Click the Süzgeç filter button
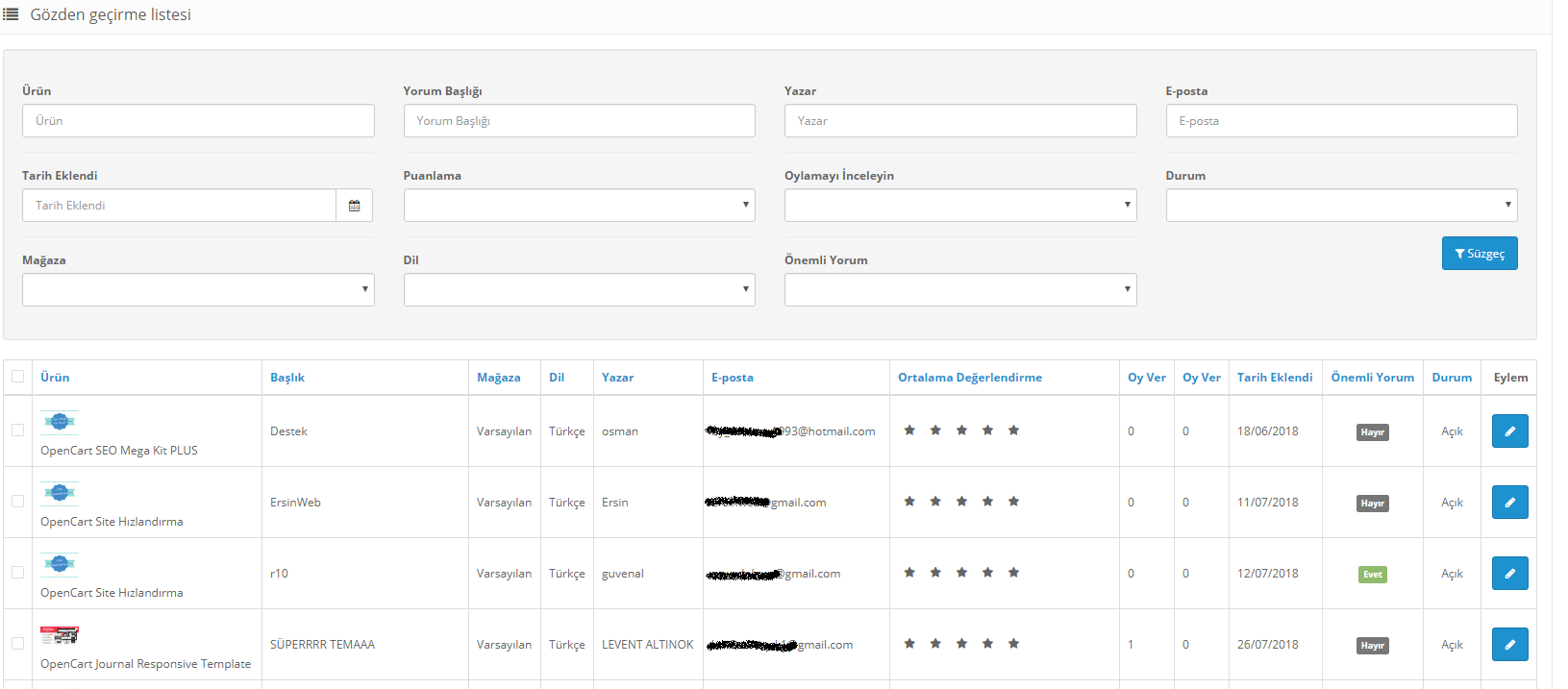1568x689 pixels. click(1479, 254)
